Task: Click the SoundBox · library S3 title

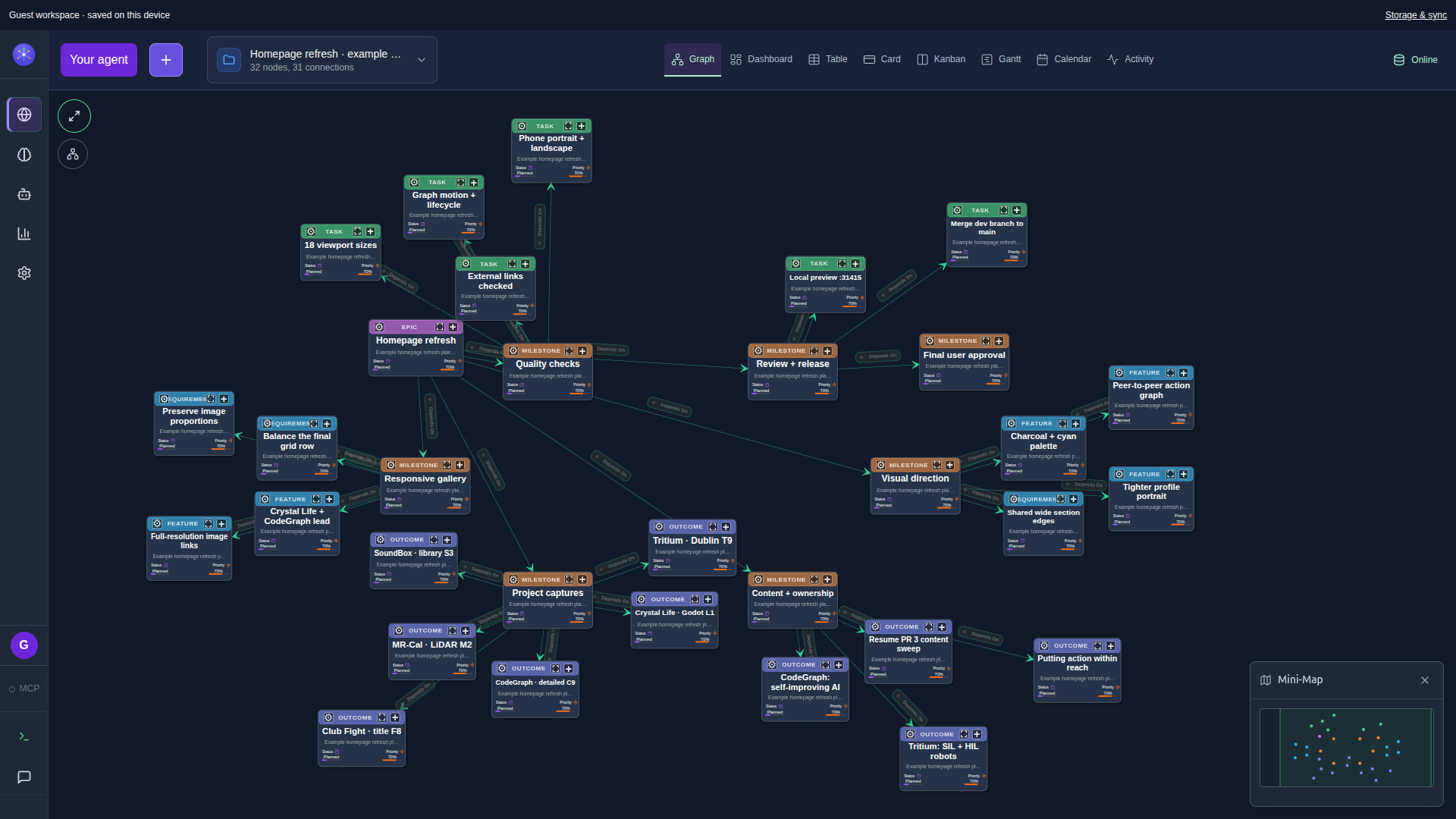Action: [x=413, y=554]
